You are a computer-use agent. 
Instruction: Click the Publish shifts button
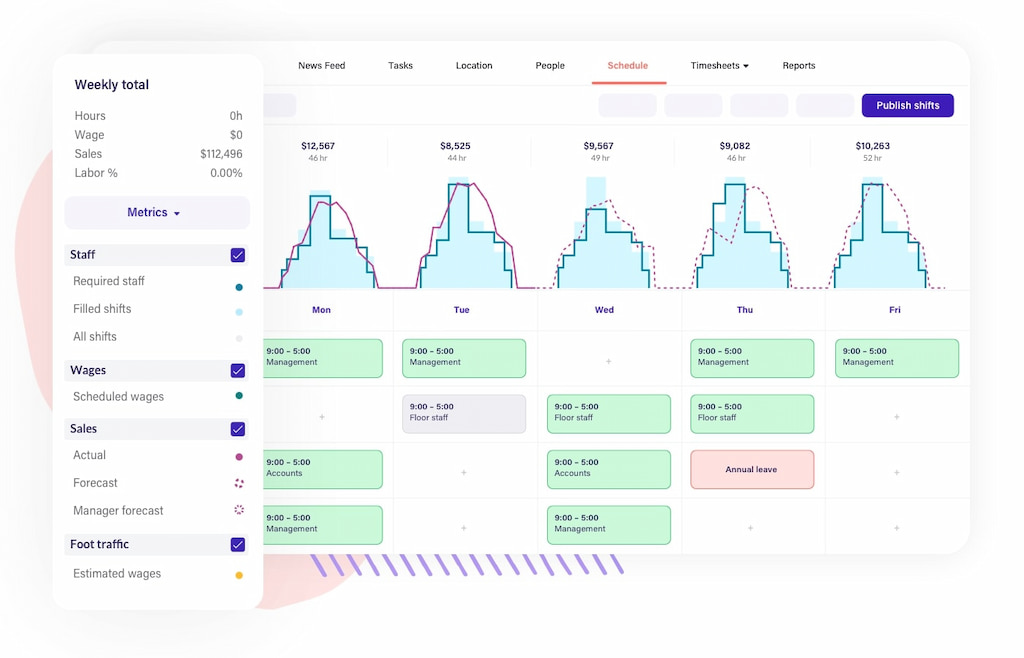click(x=907, y=105)
